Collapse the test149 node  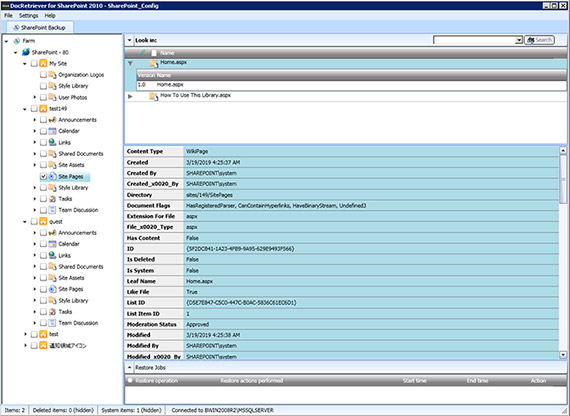(x=25, y=109)
